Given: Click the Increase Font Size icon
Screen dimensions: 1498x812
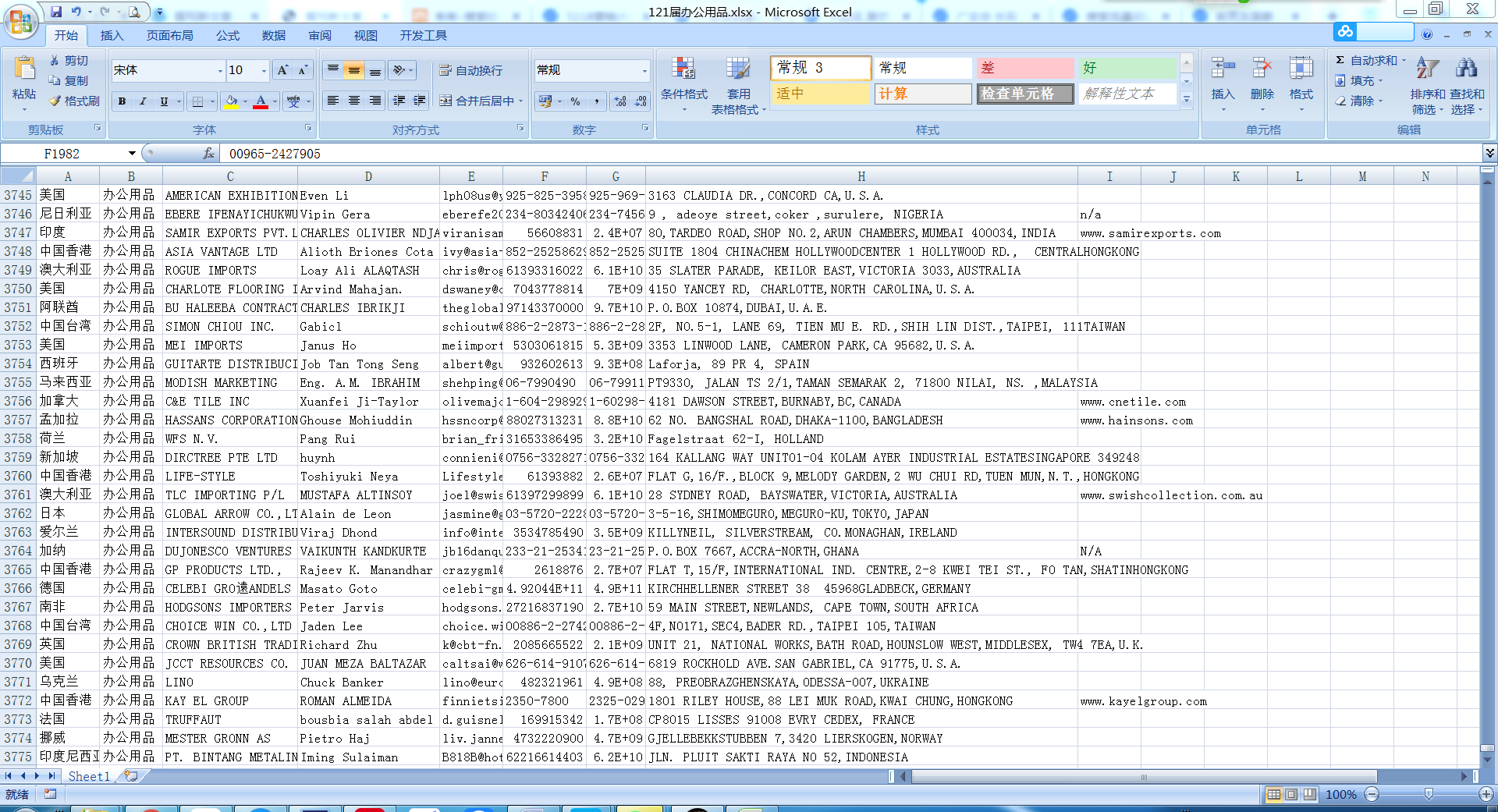Looking at the screenshot, I should point(282,70).
